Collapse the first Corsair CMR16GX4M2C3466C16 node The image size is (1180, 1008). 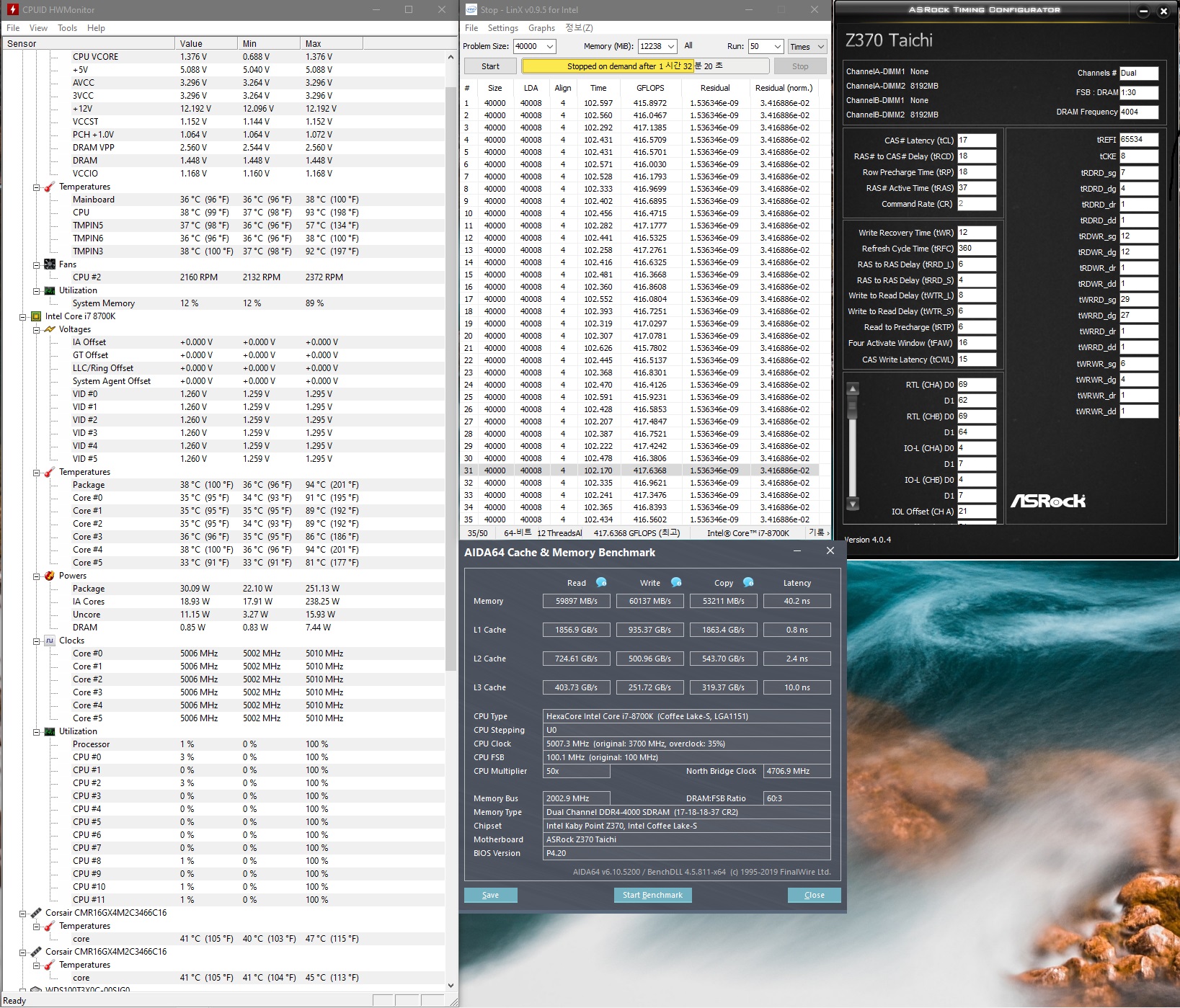click(23, 913)
